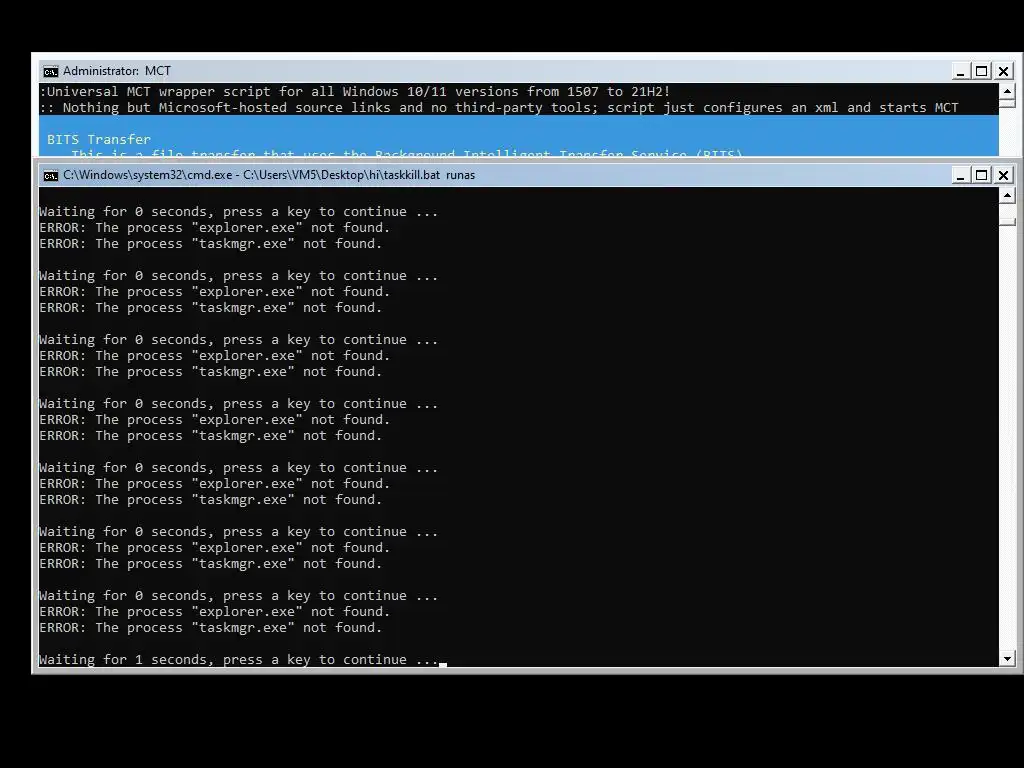Image resolution: width=1024 pixels, height=768 pixels.
Task: Click the "Universal MCT wrapper script" line
Action: (x=355, y=91)
